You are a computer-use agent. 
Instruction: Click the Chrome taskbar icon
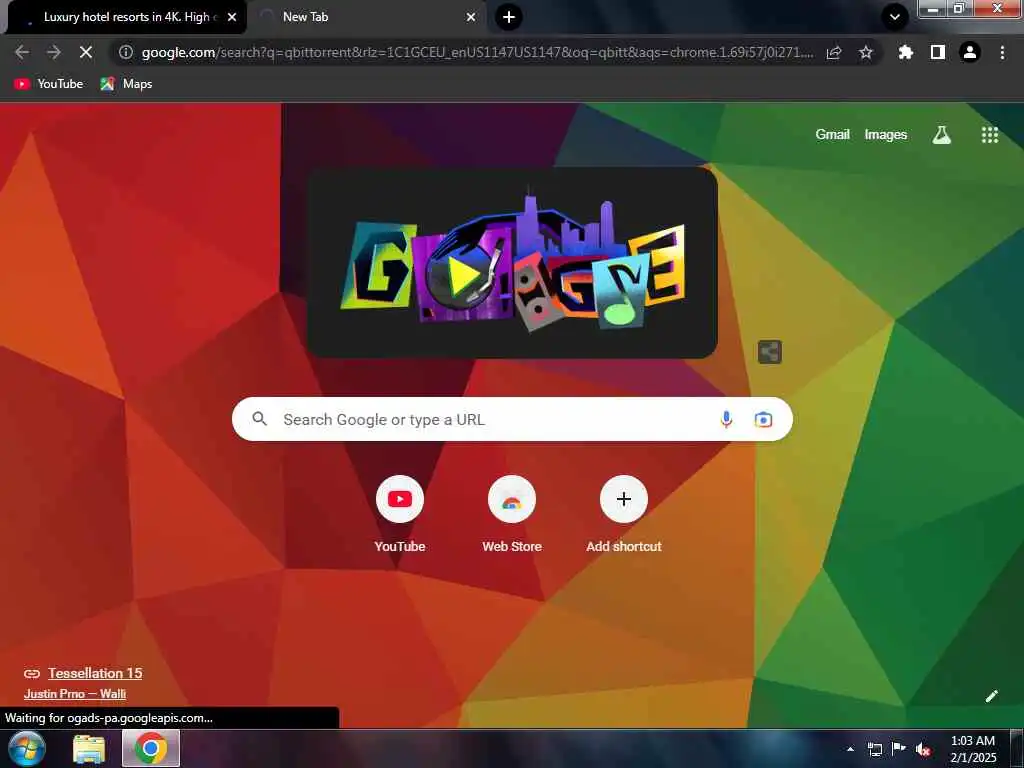pyautogui.click(x=151, y=748)
